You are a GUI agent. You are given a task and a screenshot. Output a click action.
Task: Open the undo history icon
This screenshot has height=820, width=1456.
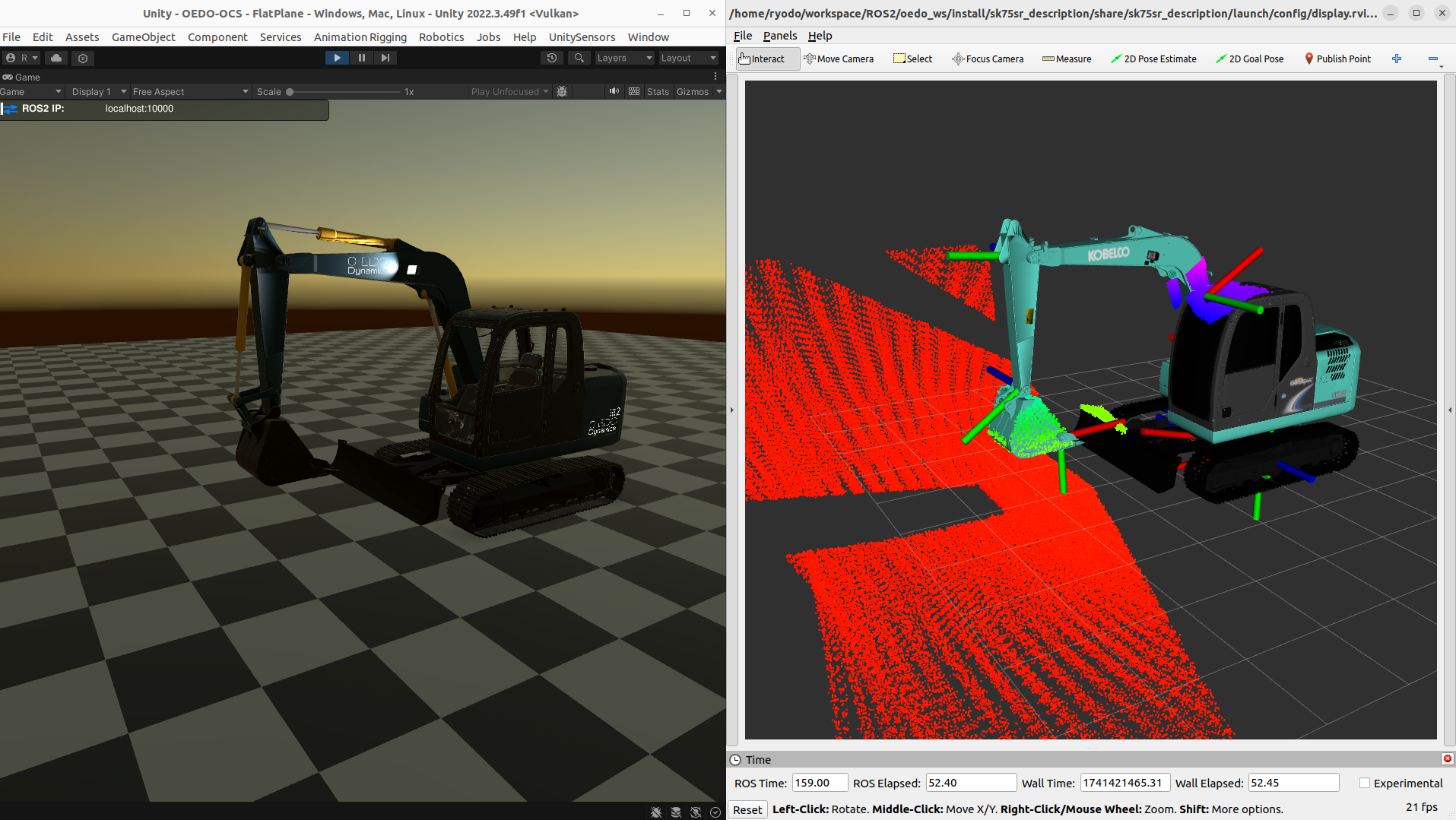(552, 58)
